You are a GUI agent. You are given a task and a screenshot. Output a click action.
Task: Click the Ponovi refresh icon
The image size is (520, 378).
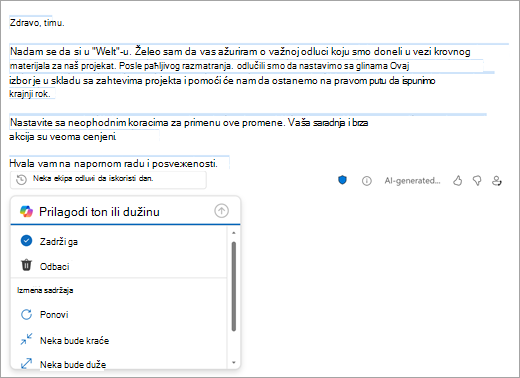pos(26,314)
